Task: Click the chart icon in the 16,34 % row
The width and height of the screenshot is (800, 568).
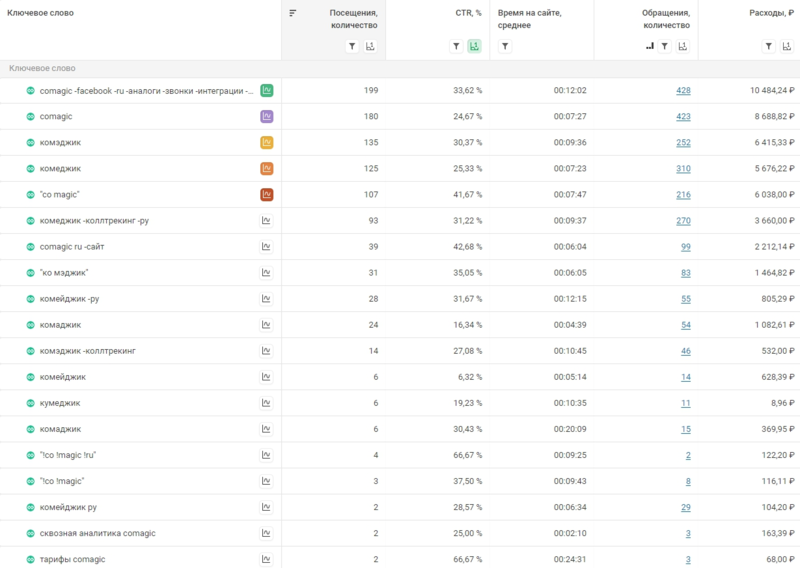Action: point(266,325)
